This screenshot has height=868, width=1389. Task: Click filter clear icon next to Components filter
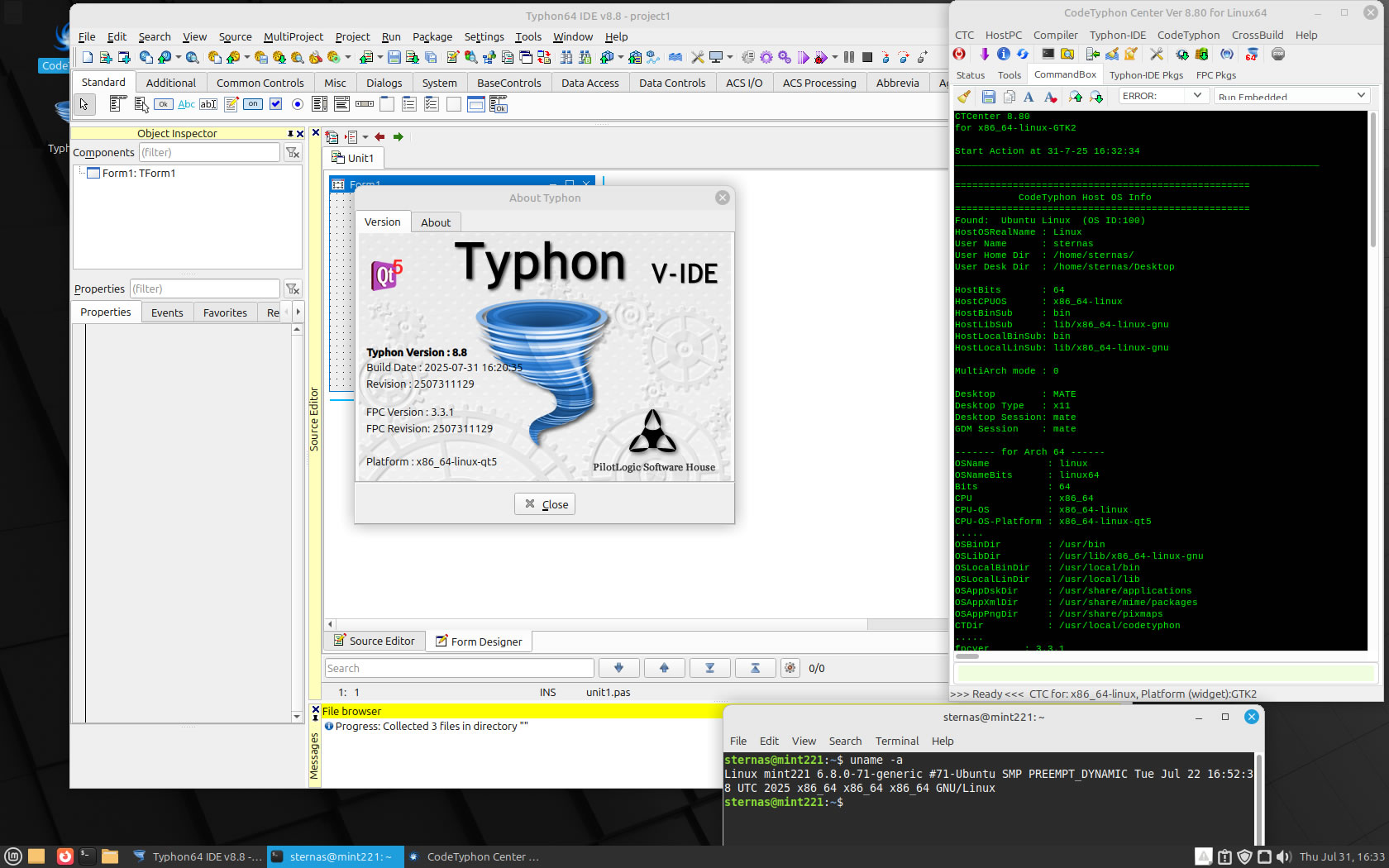click(x=293, y=152)
